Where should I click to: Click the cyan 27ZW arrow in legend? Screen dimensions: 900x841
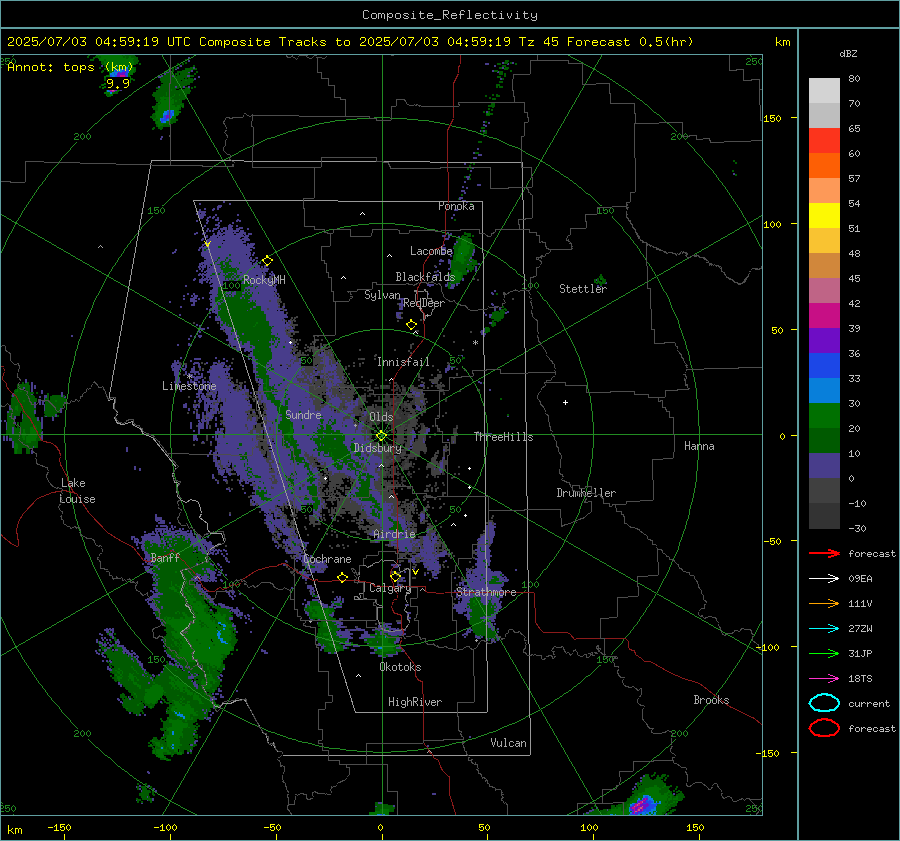824,629
